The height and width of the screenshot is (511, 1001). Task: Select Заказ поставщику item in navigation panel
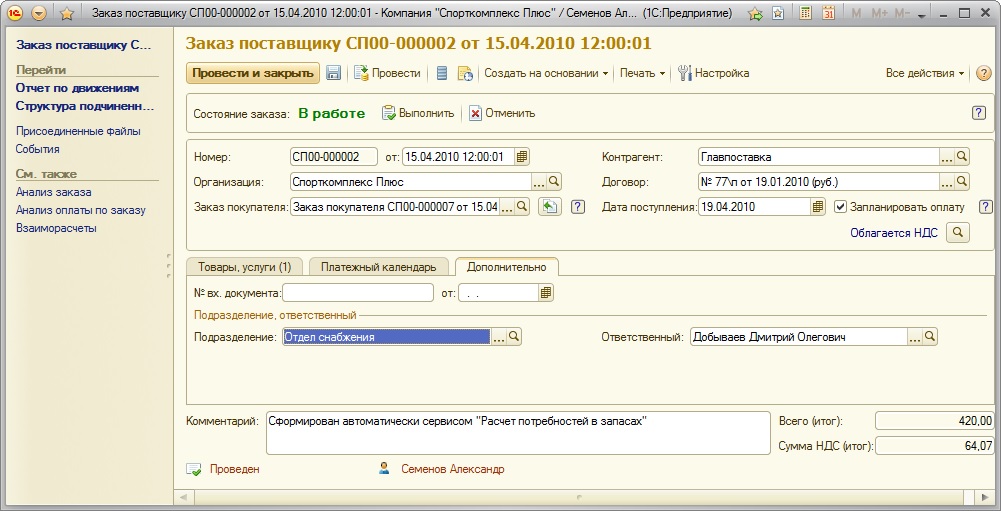(84, 45)
